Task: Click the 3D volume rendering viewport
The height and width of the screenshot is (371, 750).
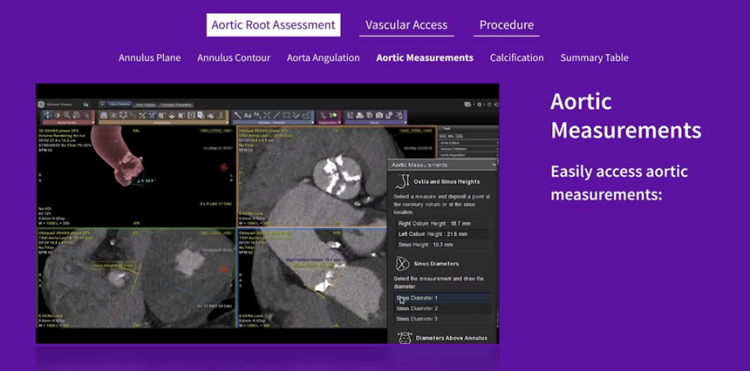Action: click(136, 176)
